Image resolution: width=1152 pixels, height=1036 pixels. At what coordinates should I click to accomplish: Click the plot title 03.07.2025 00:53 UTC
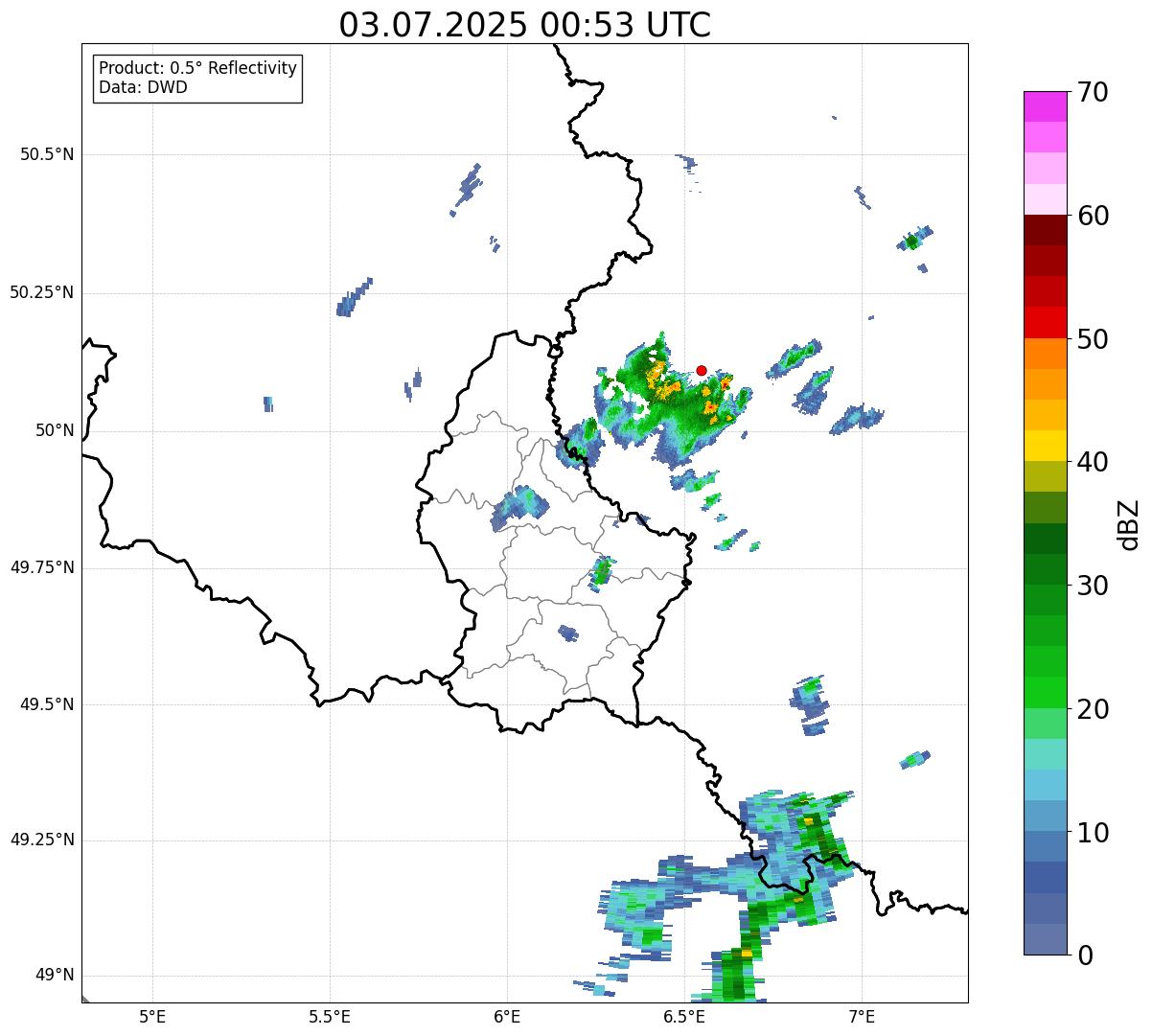pyautogui.click(x=525, y=25)
